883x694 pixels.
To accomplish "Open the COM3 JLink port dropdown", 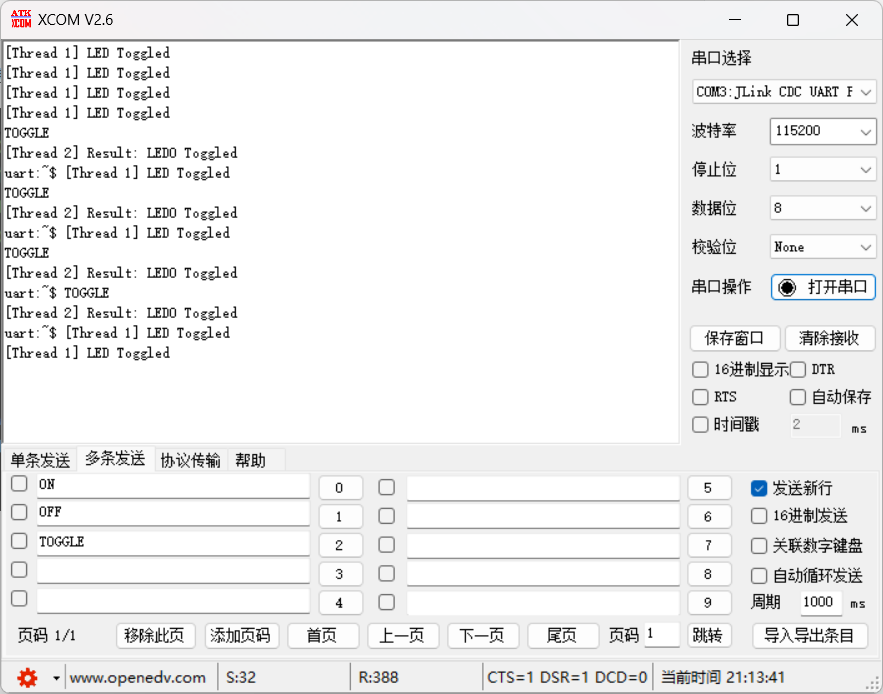I will coord(784,92).
